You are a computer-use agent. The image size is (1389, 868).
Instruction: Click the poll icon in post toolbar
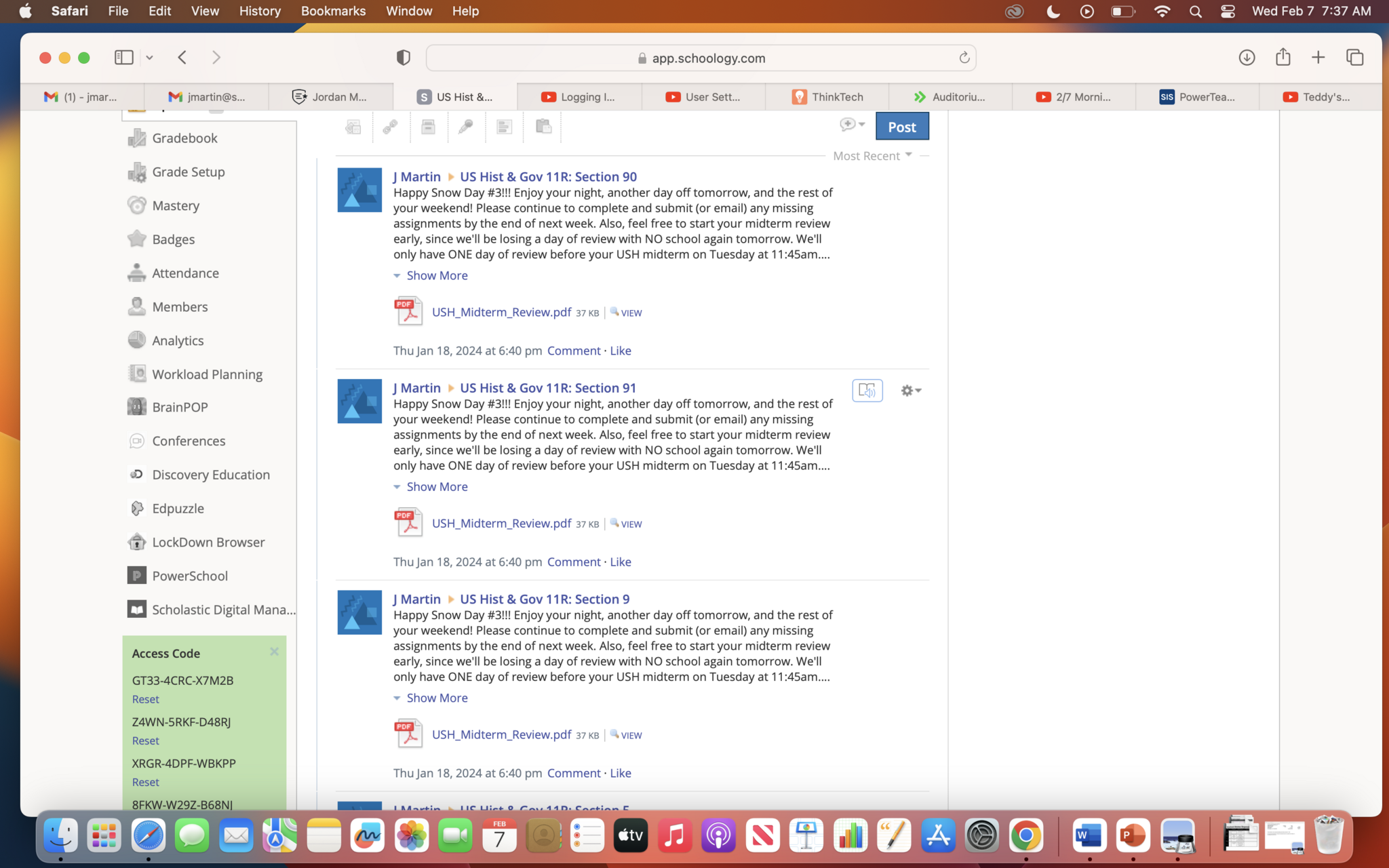[503, 127]
